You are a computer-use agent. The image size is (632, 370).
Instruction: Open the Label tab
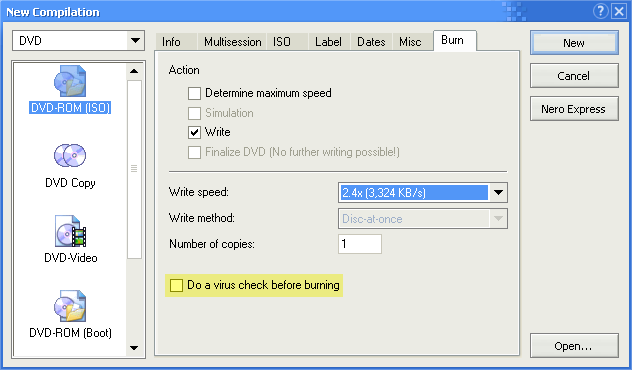[330, 42]
